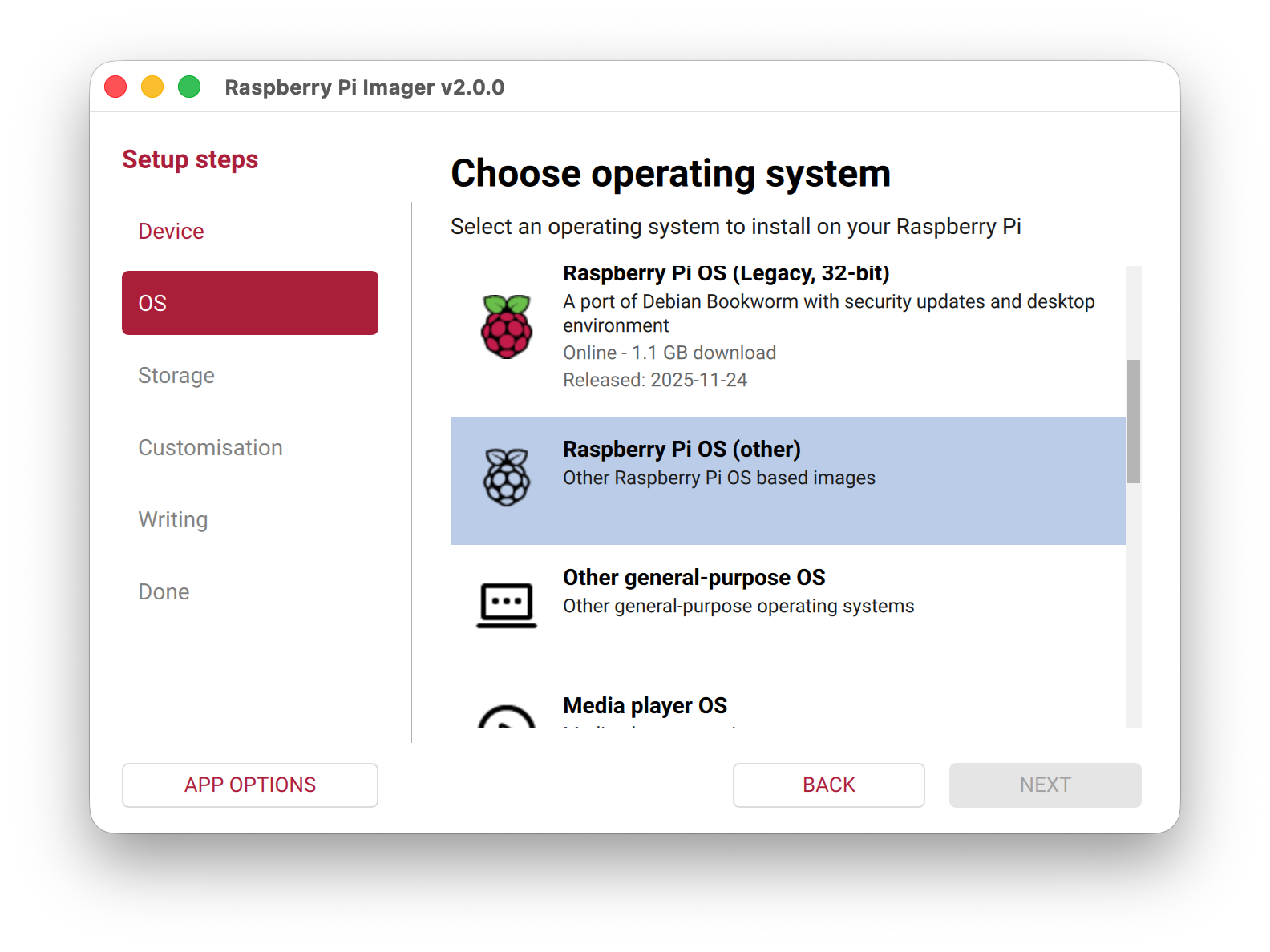
Task: Click the NEXT button
Action: click(1044, 785)
